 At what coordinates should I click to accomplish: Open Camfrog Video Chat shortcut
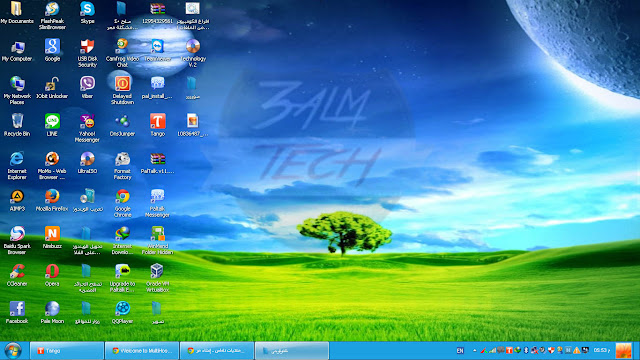click(x=122, y=53)
